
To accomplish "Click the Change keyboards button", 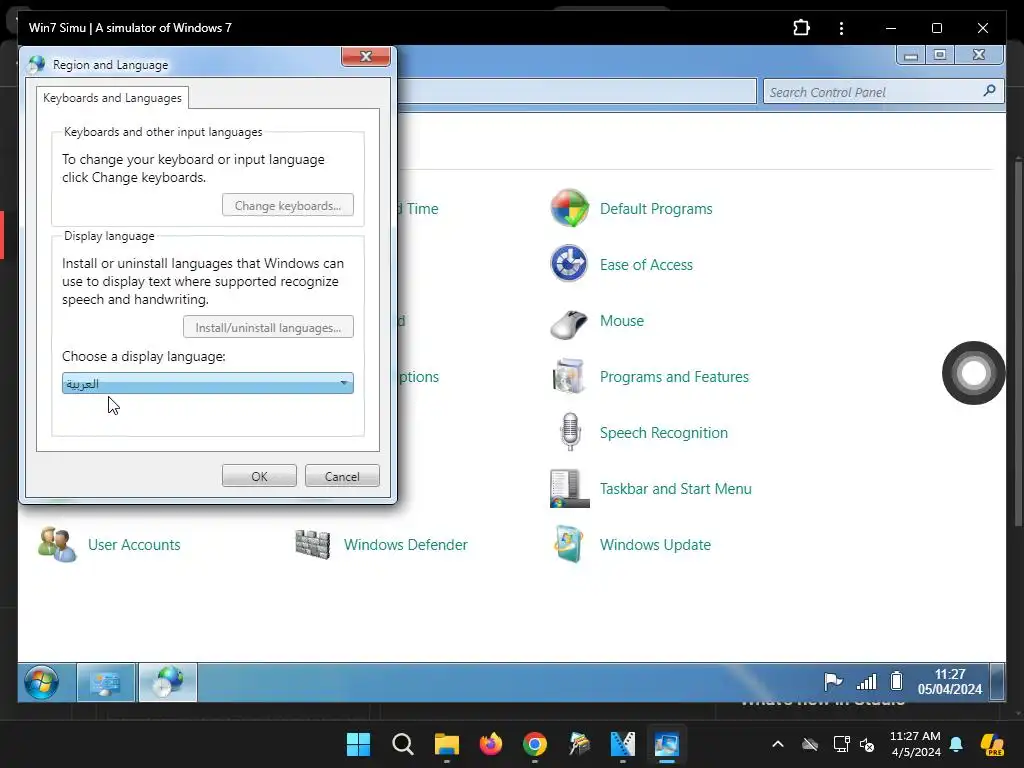I will [x=288, y=205].
